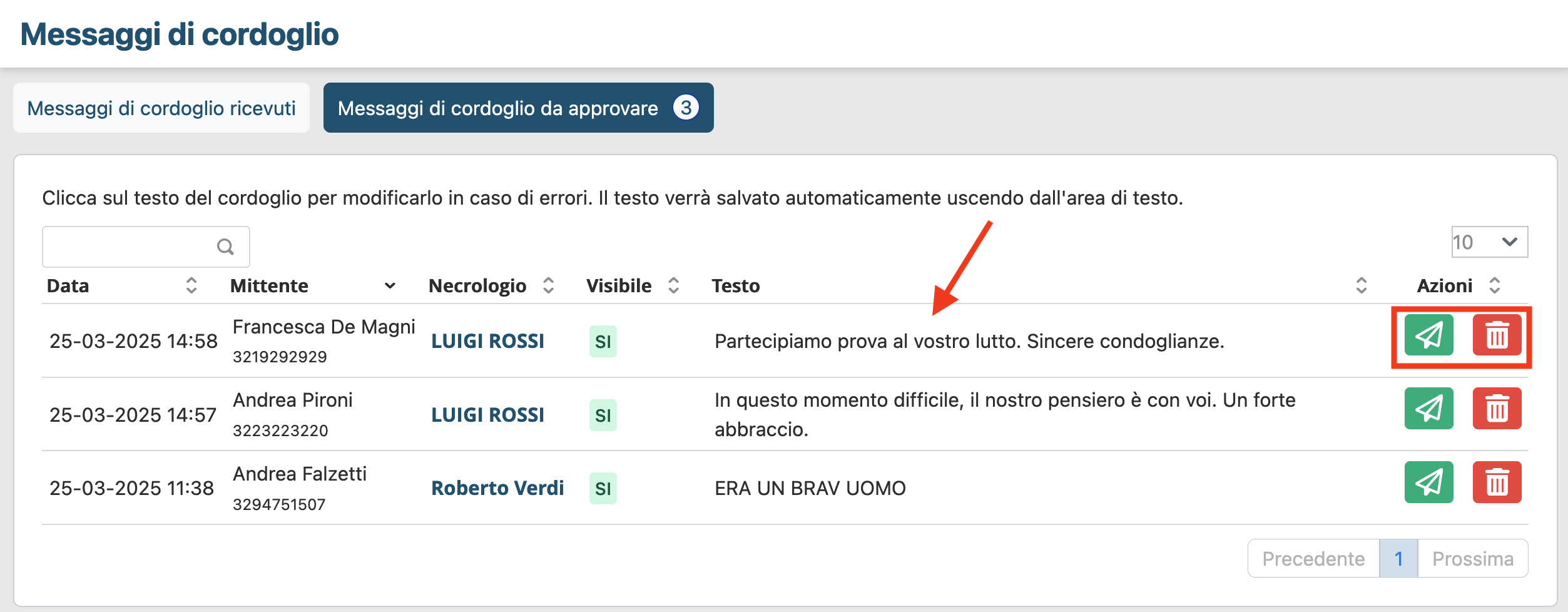
Task: Approve Andrea Falzetti's condolence message
Action: [x=1428, y=482]
